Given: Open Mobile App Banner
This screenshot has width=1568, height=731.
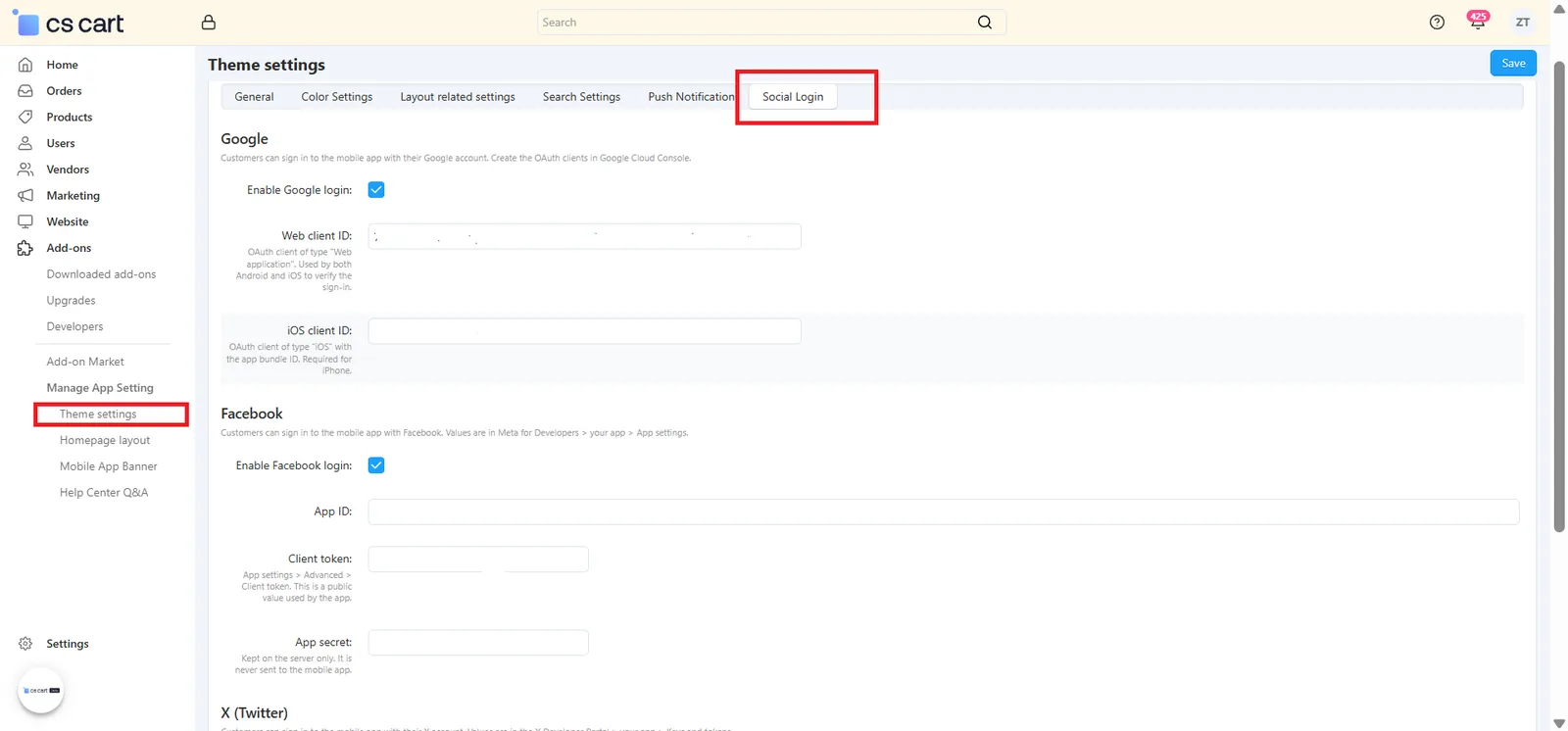Looking at the screenshot, I should tap(108, 466).
